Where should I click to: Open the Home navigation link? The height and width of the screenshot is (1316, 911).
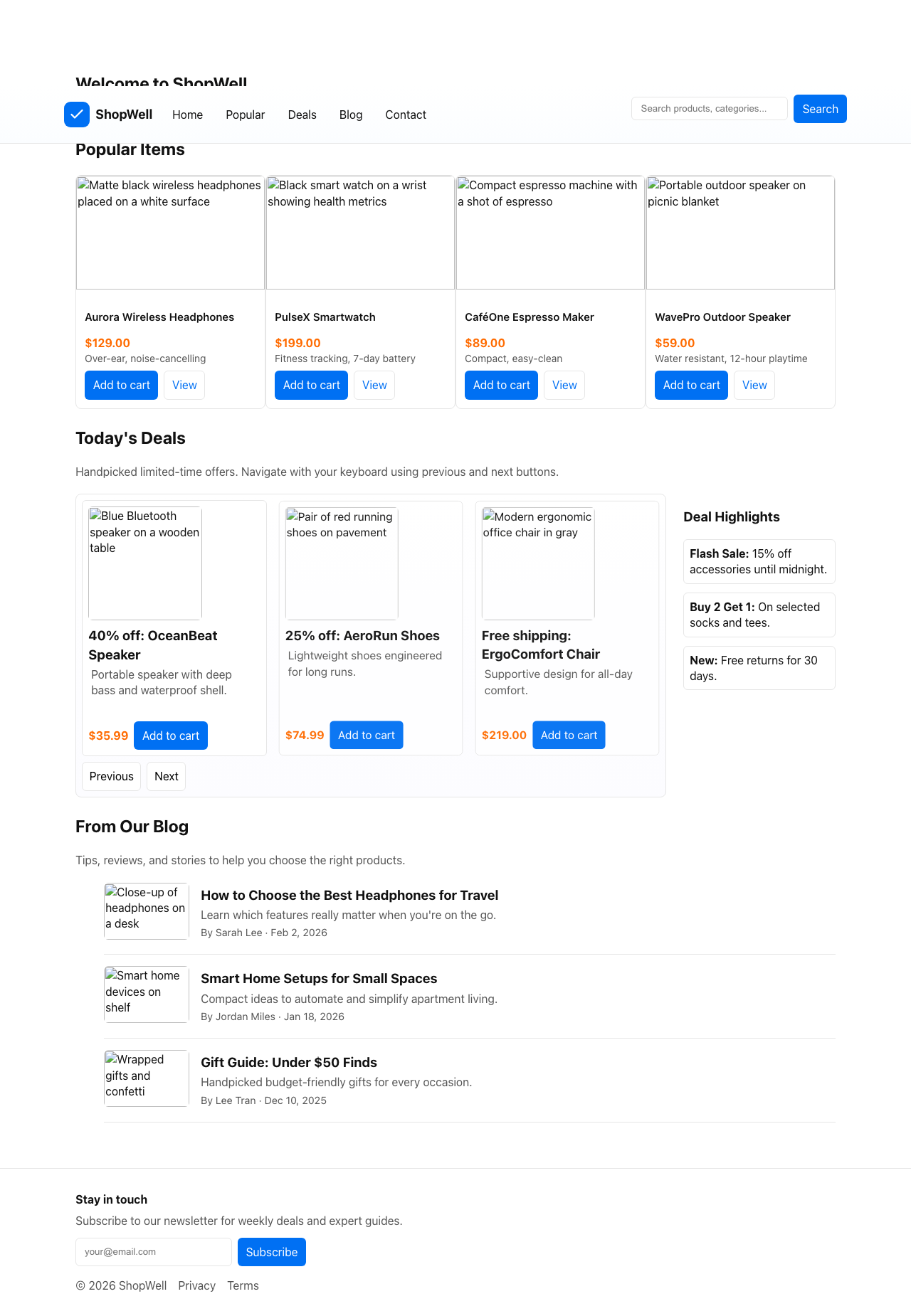187,115
